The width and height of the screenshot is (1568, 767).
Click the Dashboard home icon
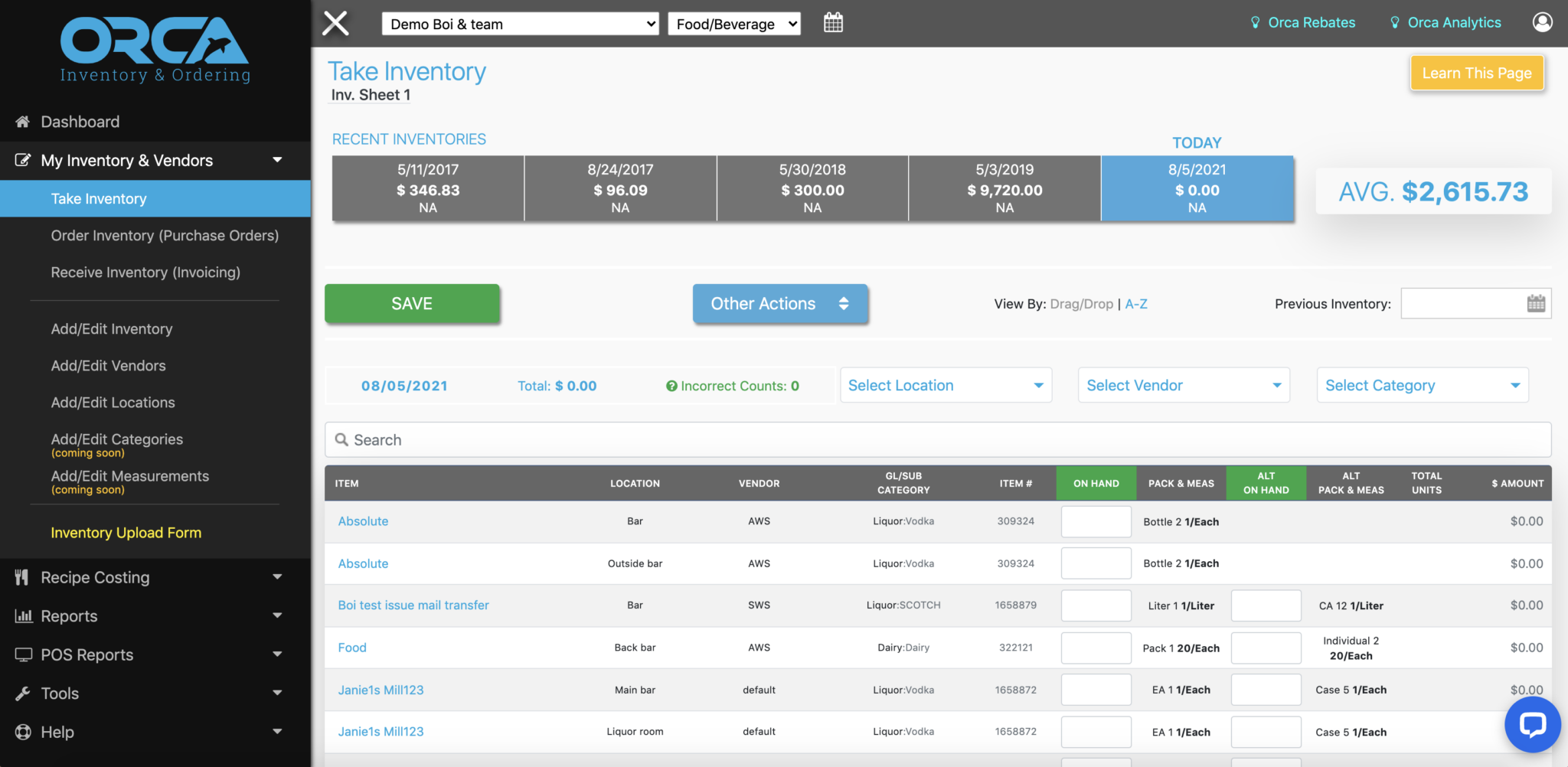coord(23,122)
